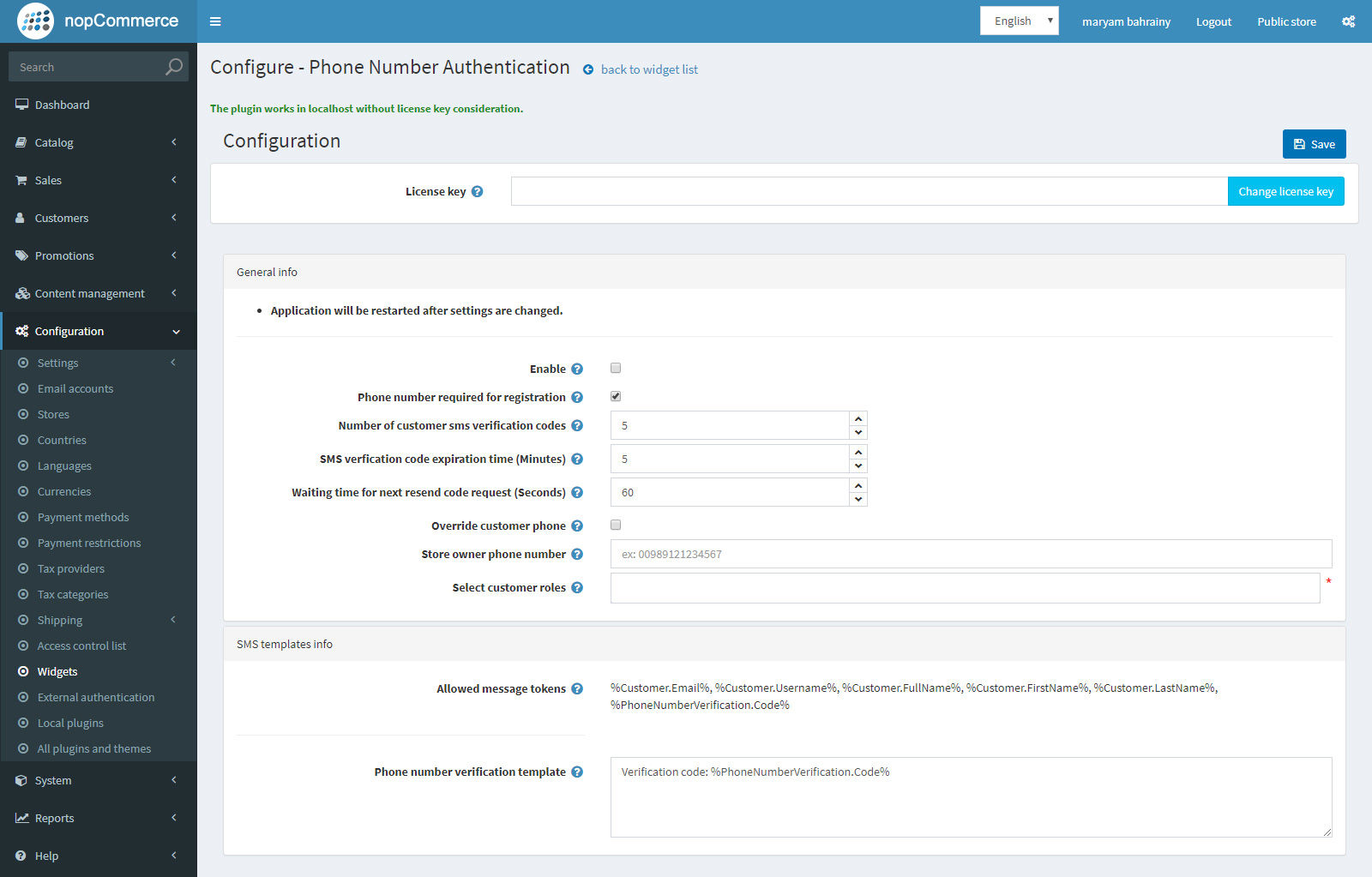Enable the plugin checkbox

pyautogui.click(x=616, y=368)
